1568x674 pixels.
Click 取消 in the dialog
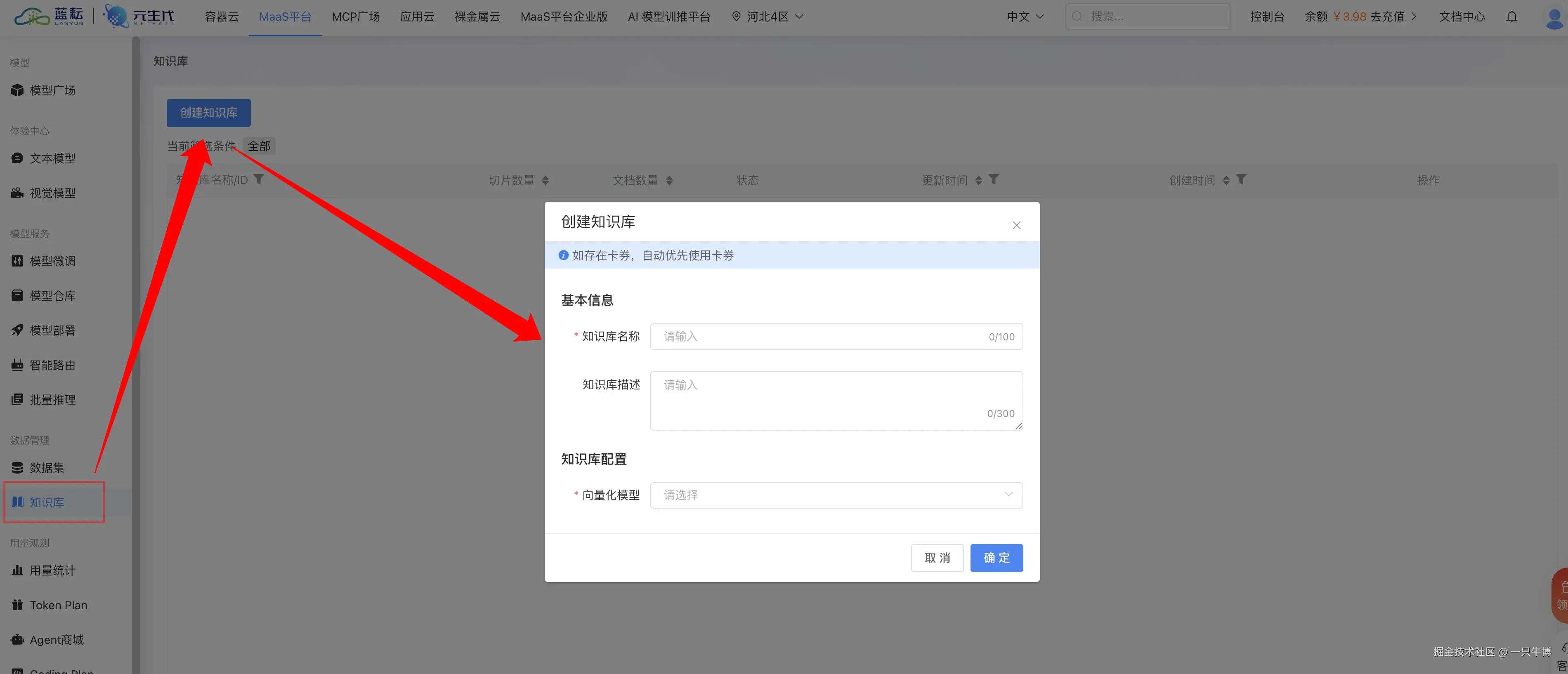[937, 558]
